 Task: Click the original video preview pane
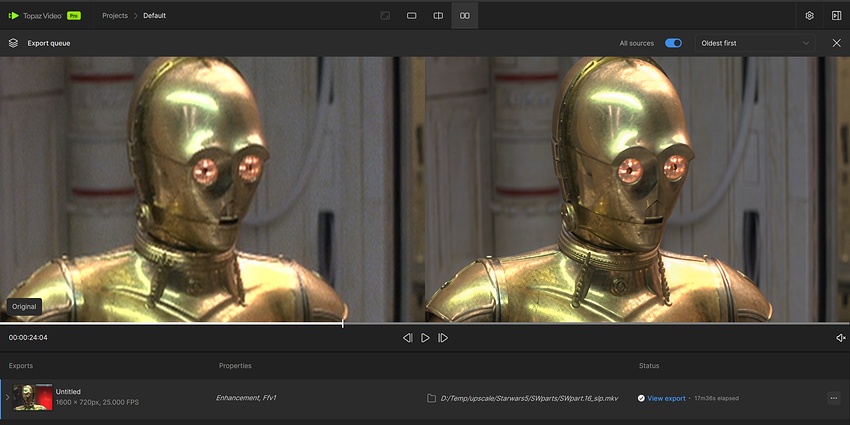tap(212, 189)
